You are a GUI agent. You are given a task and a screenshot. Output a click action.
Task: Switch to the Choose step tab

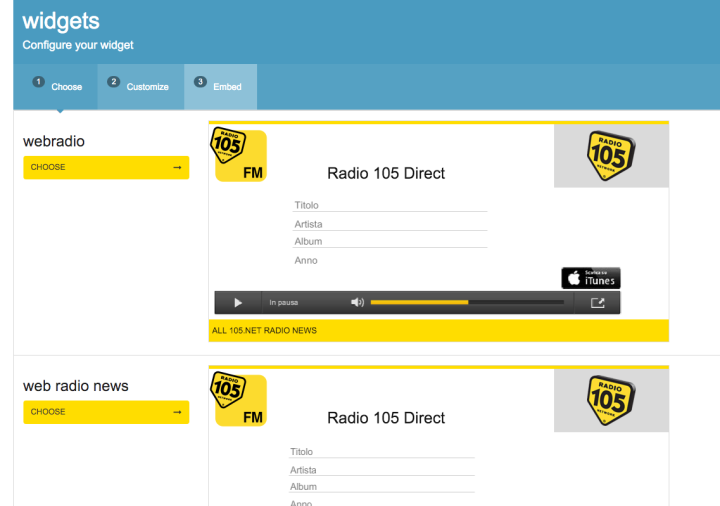click(x=57, y=87)
